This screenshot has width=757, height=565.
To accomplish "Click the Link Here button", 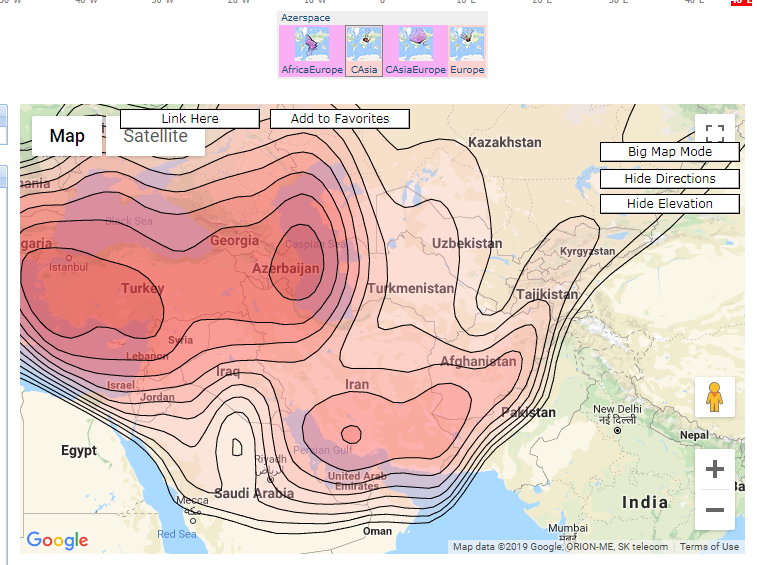I will point(190,119).
